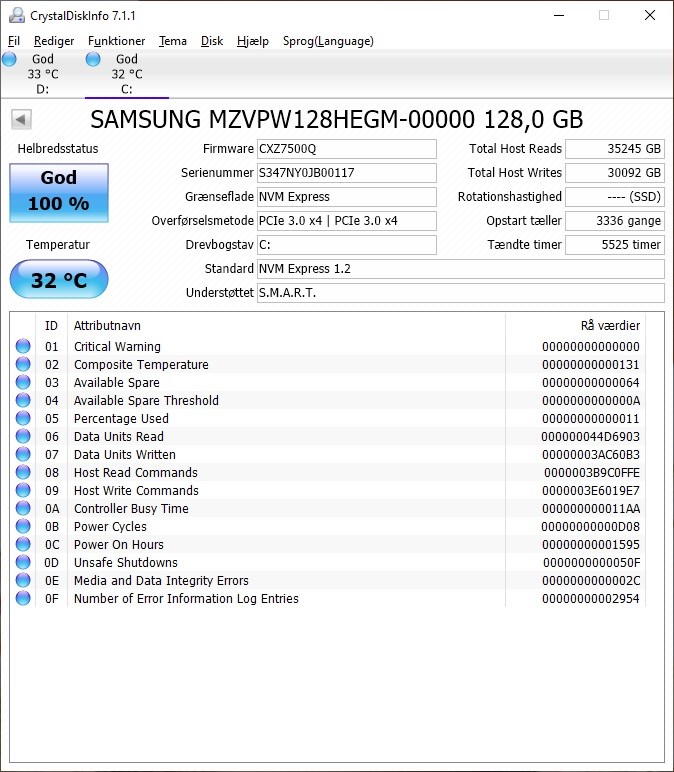Click Rotationshastighed value ---- (SSD)
674x772 pixels.
pyautogui.click(x=615, y=197)
